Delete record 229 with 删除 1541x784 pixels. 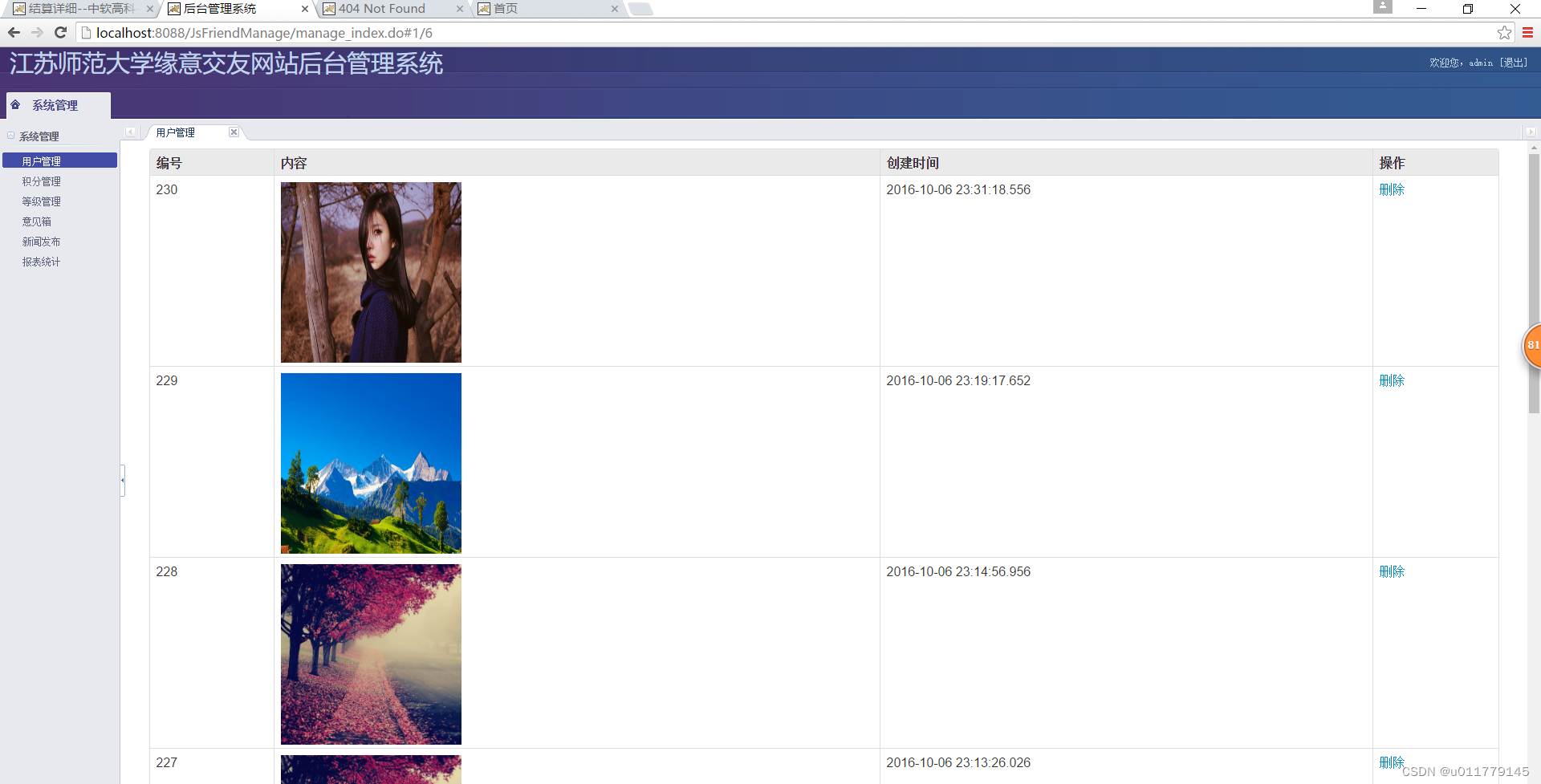coord(1392,380)
